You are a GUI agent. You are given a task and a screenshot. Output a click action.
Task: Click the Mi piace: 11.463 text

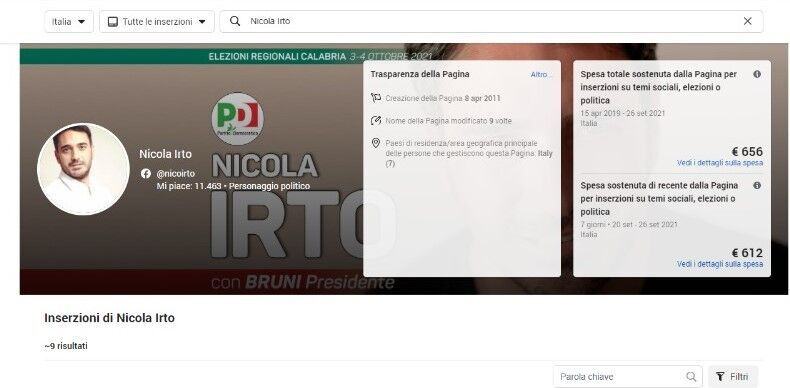click(189, 186)
